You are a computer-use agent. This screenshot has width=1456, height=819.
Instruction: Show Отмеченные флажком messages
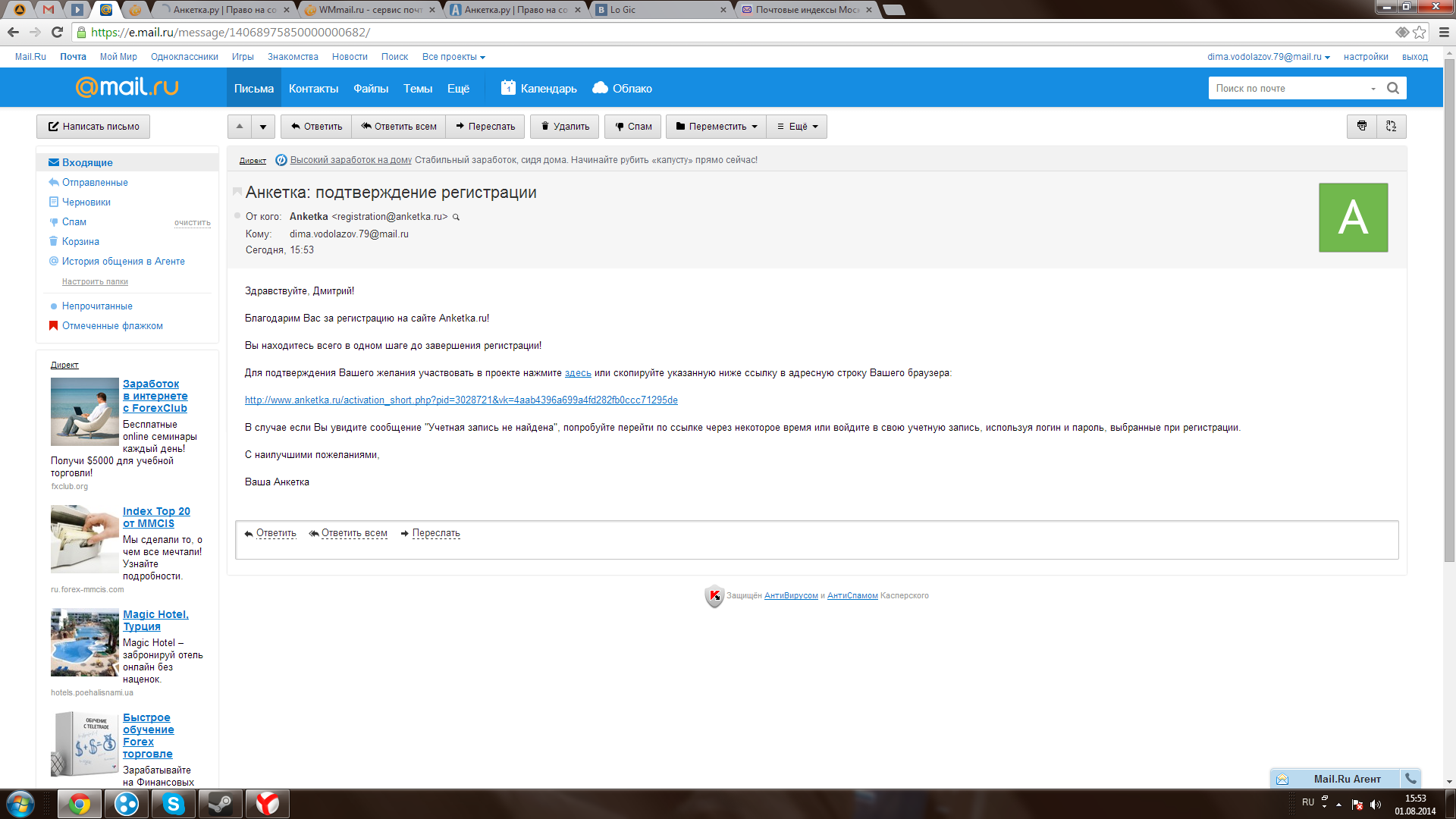[112, 325]
